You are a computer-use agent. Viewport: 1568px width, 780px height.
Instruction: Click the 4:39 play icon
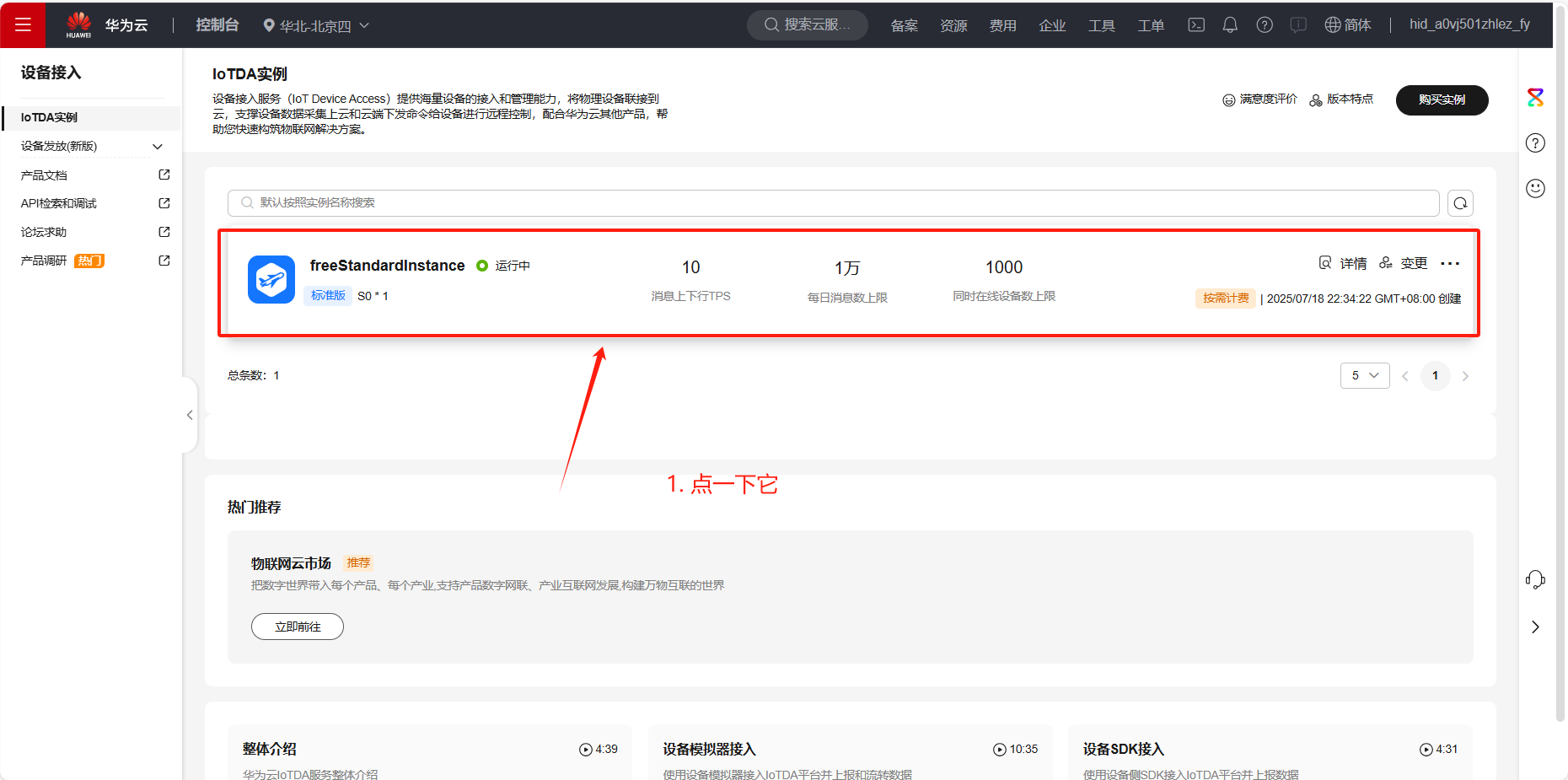586,750
